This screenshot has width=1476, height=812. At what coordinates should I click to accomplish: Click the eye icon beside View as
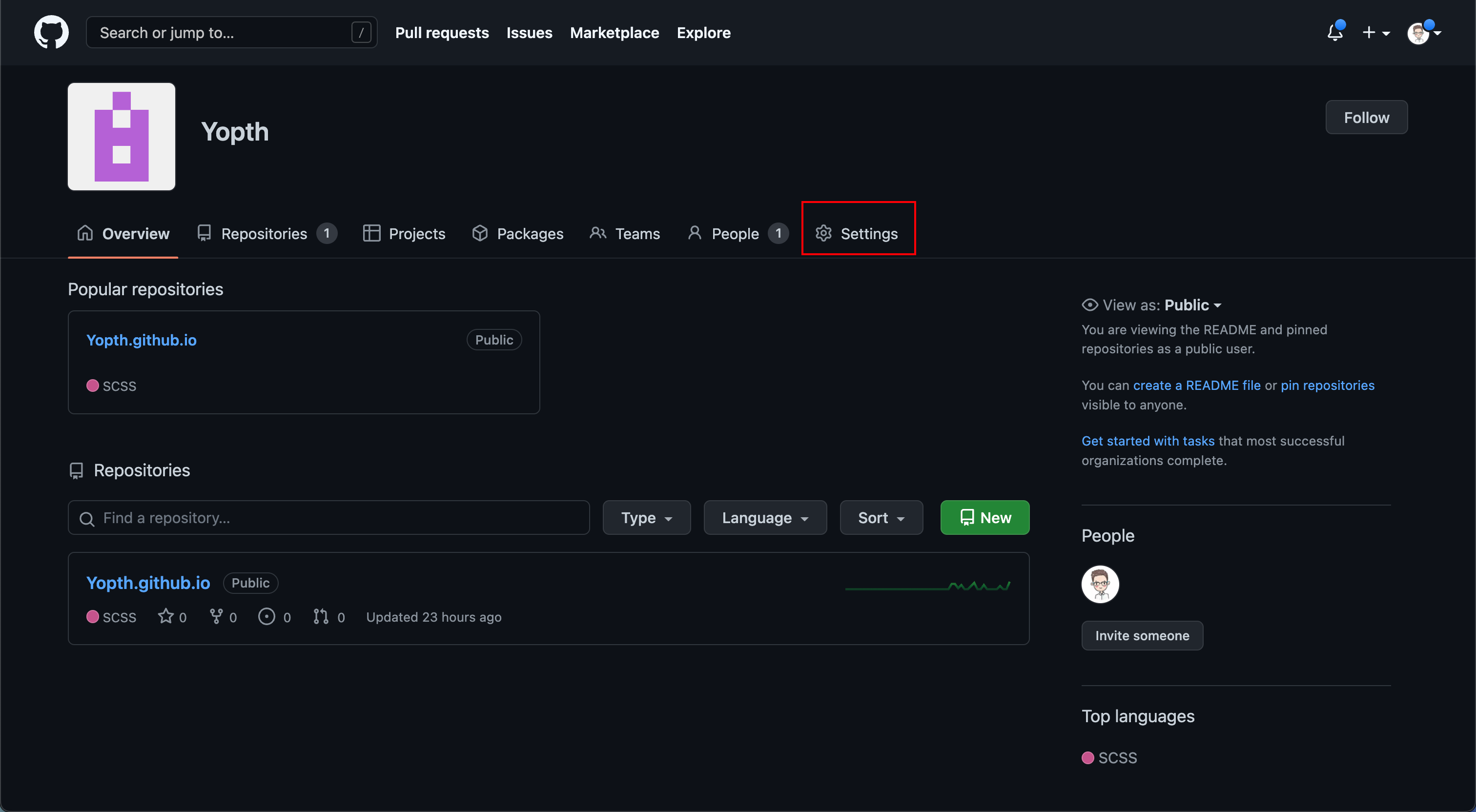pyautogui.click(x=1089, y=305)
